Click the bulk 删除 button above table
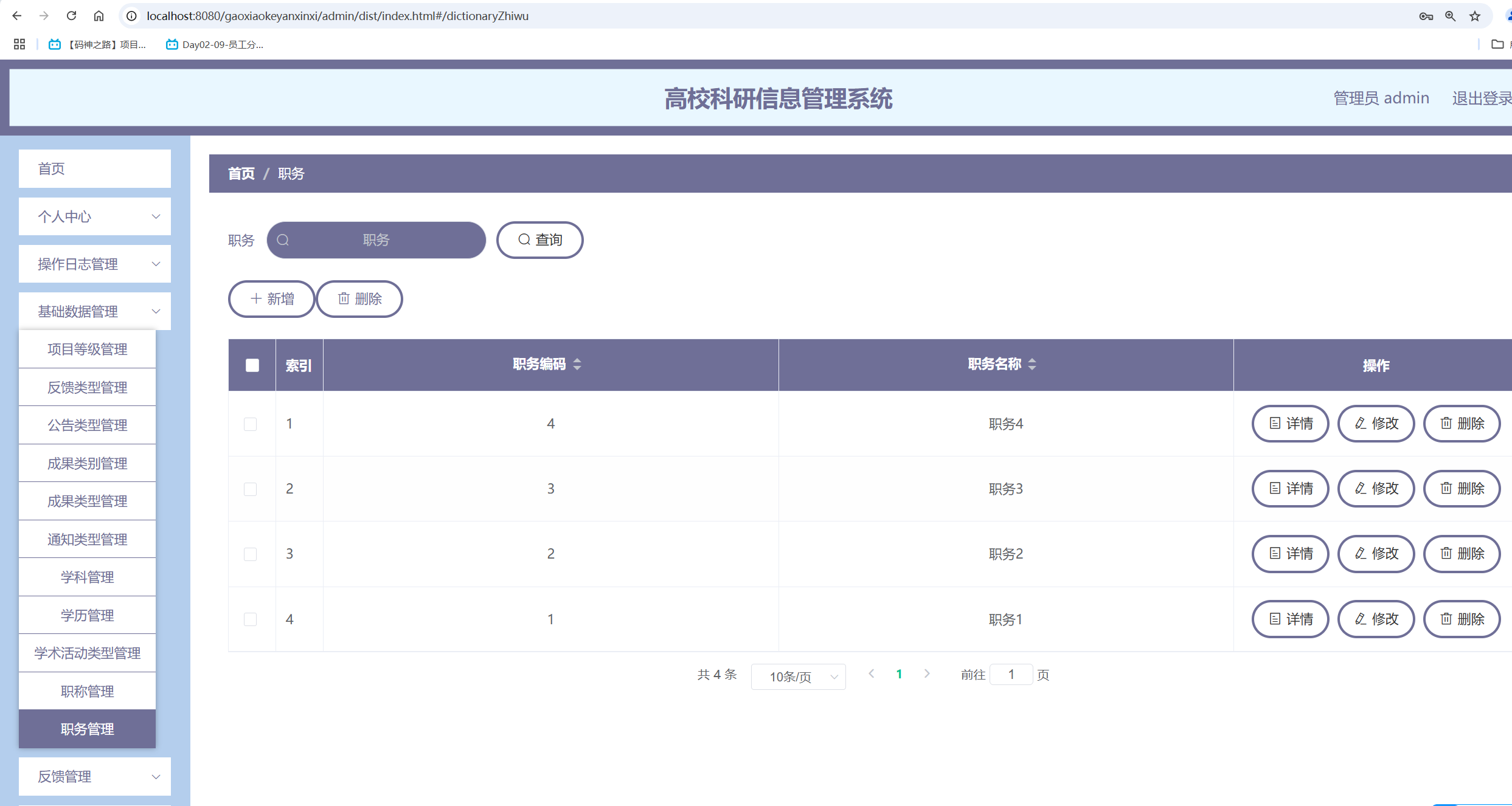Image resolution: width=1512 pixels, height=806 pixels. (359, 299)
